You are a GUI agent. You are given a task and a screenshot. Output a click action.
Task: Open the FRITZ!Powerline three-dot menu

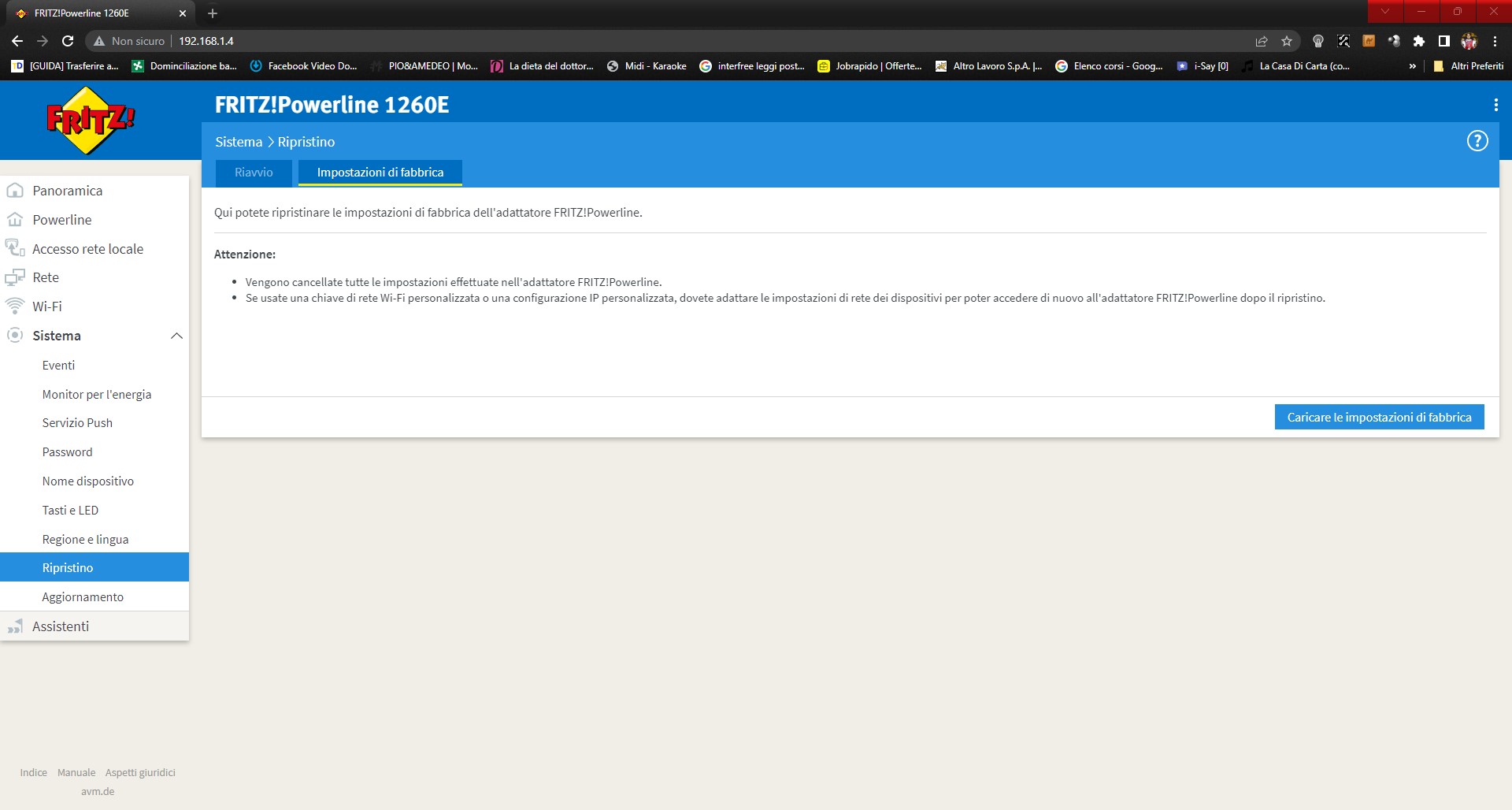[x=1495, y=105]
